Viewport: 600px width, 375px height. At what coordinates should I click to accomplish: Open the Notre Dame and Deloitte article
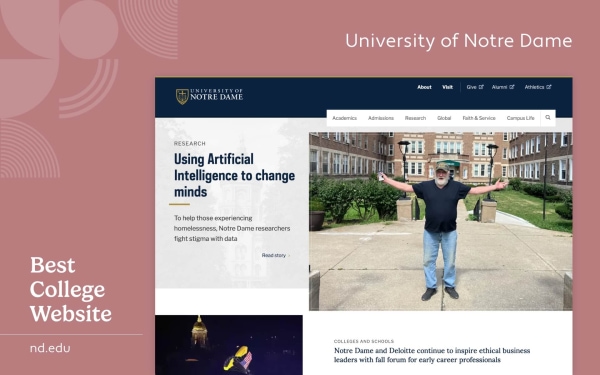coord(432,355)
